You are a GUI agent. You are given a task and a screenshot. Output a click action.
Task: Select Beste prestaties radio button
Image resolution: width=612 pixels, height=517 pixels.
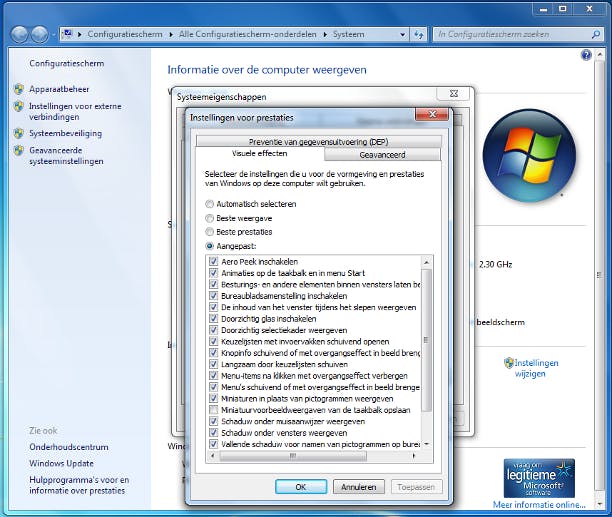pyautogui.click(x=210, y=232)
